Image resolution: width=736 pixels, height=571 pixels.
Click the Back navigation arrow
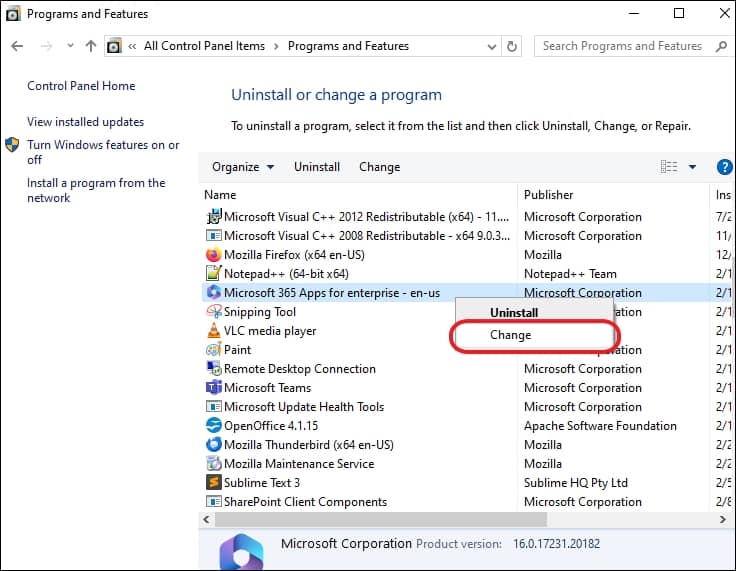[x=17, y=46]
